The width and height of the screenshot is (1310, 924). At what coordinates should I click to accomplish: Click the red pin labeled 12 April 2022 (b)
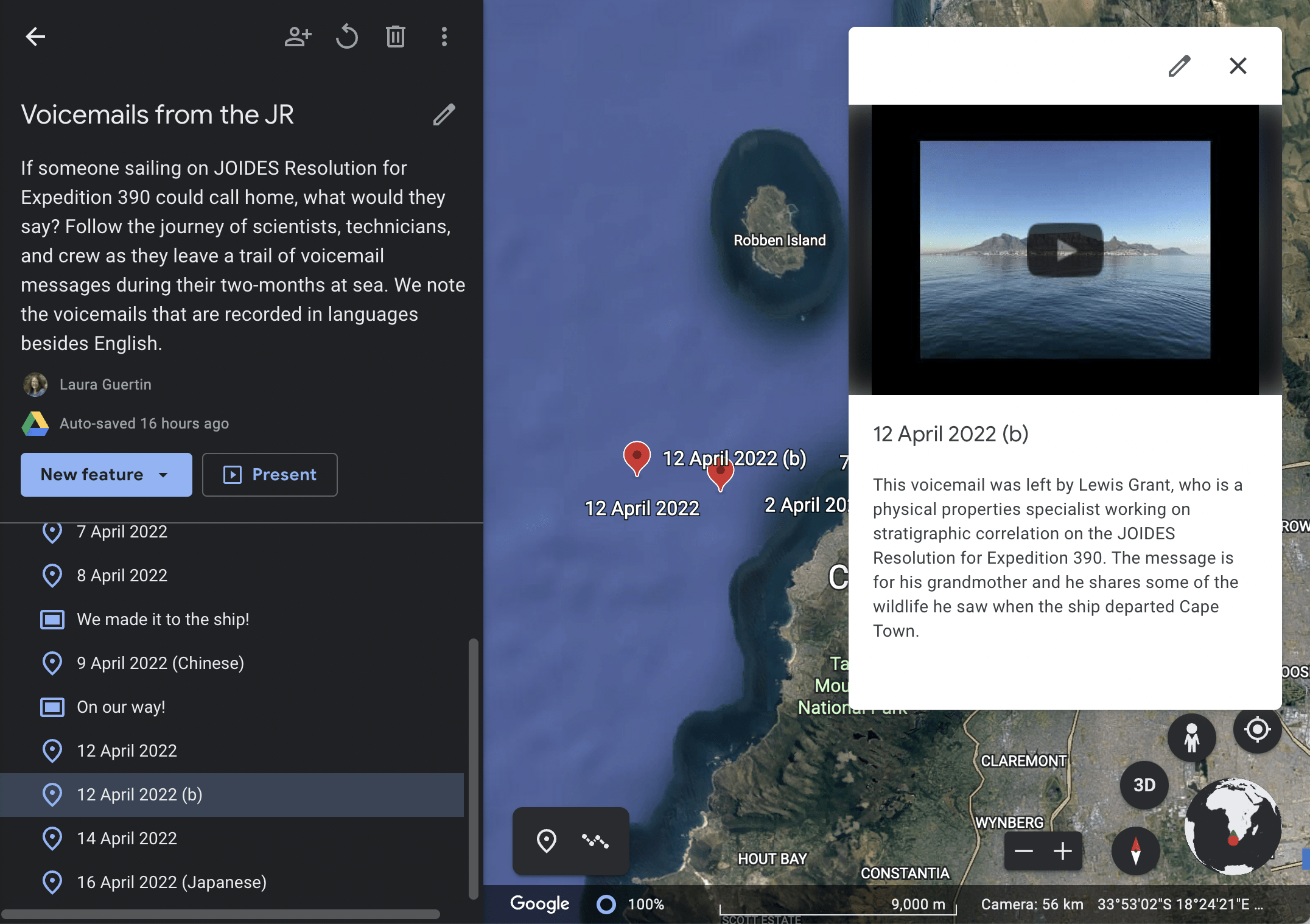click(x=637, y=458)
